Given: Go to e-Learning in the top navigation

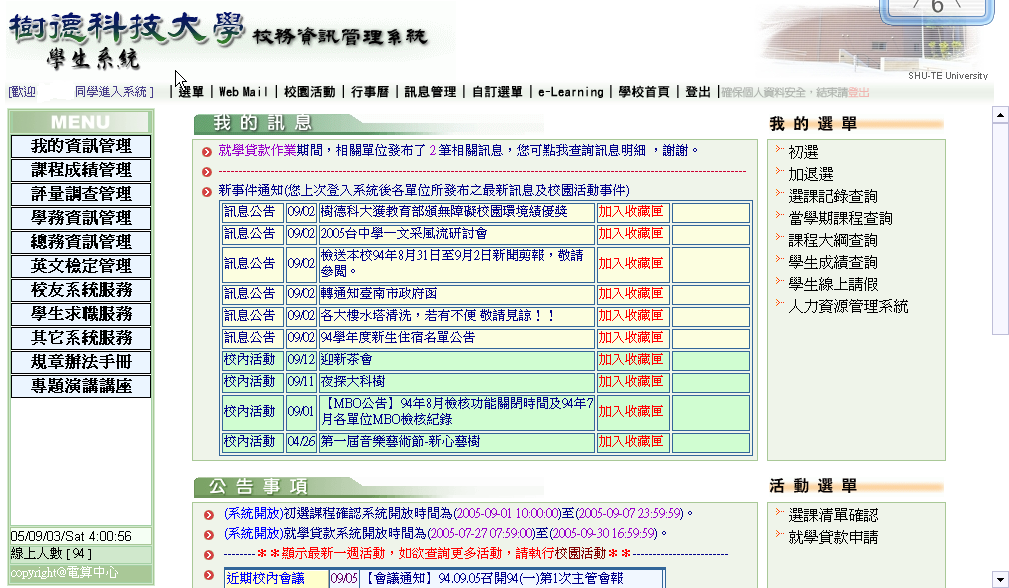Looking at the screenshot, I should (570, 92).
